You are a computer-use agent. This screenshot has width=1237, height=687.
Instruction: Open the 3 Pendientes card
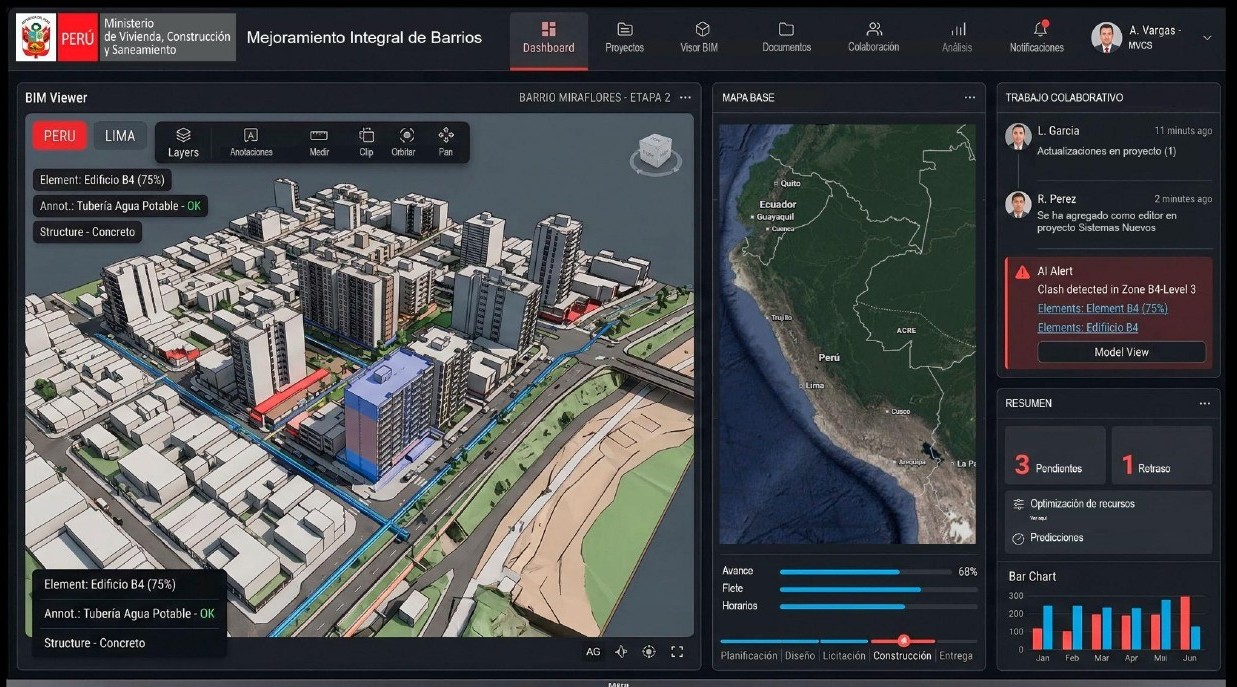1055,455
